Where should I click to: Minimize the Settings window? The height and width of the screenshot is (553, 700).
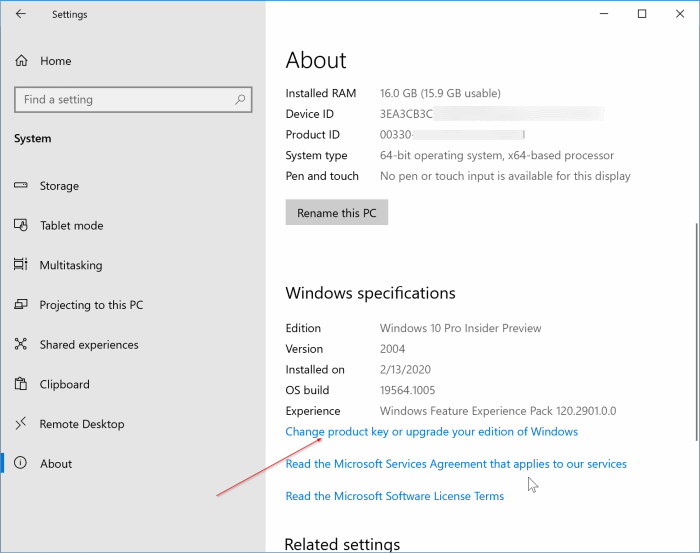[x=604, y=14]
